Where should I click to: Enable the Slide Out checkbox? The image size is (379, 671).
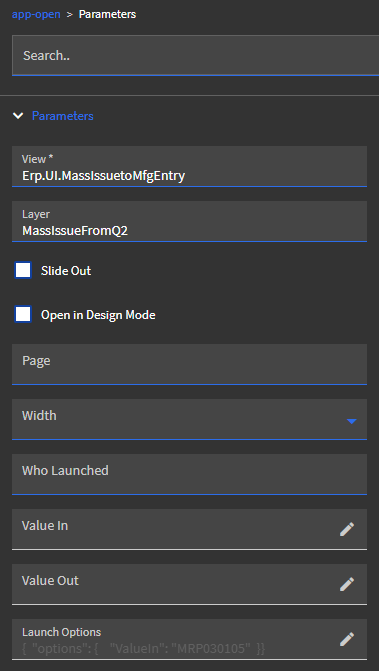tap(23, 270)
